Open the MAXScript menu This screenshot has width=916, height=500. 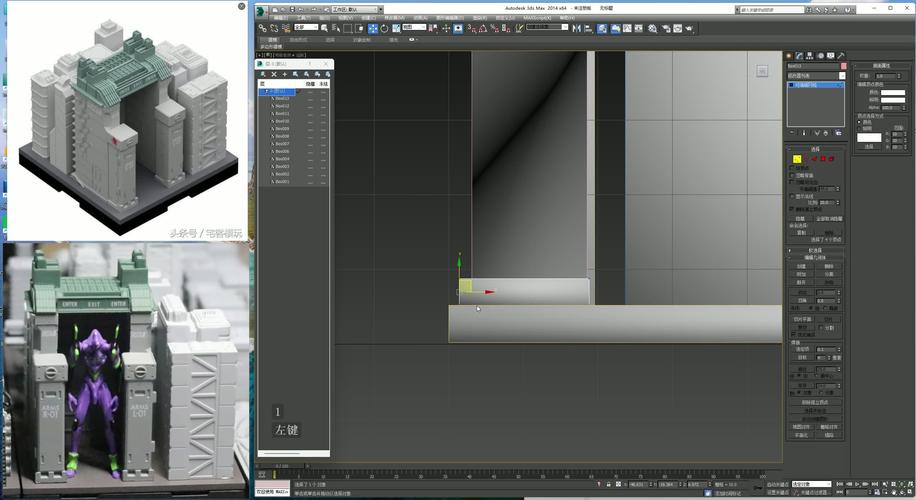coord(537,18)
